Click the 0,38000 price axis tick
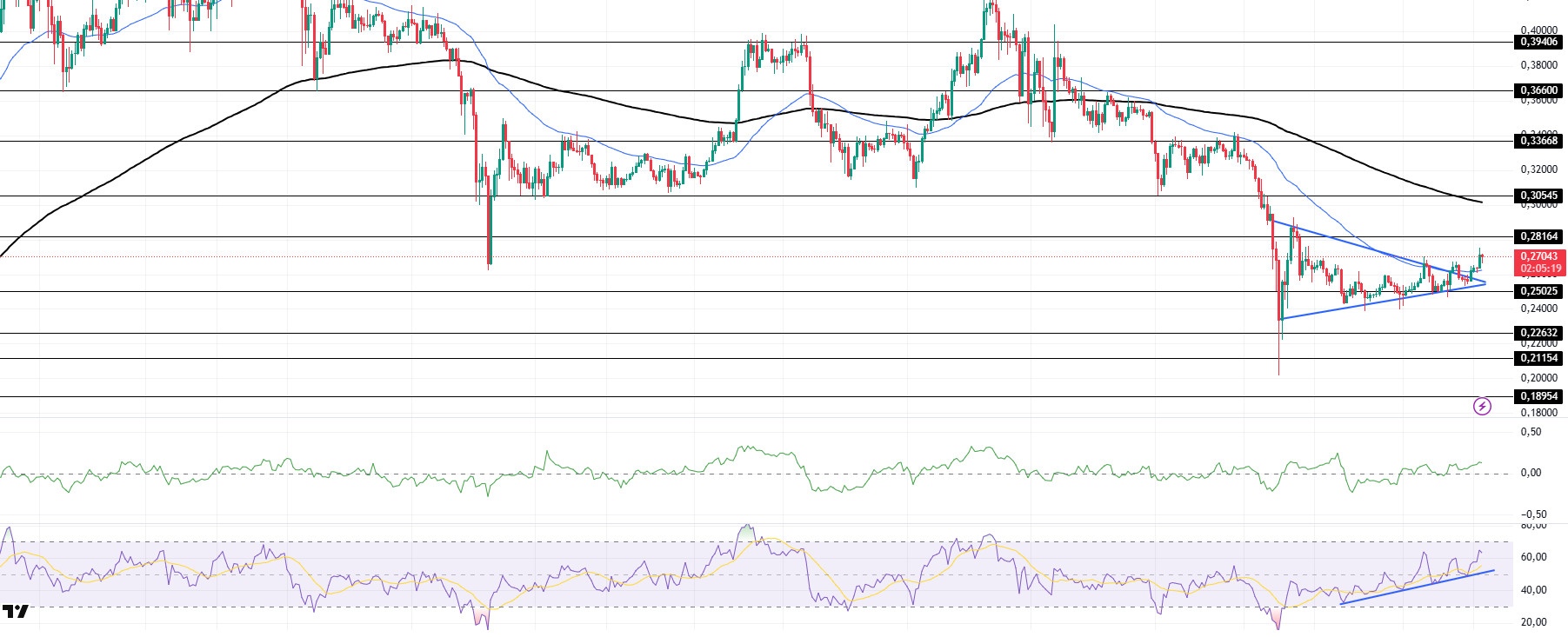The height and width of the screenshot is (637, 1568). coord(1538,65)
